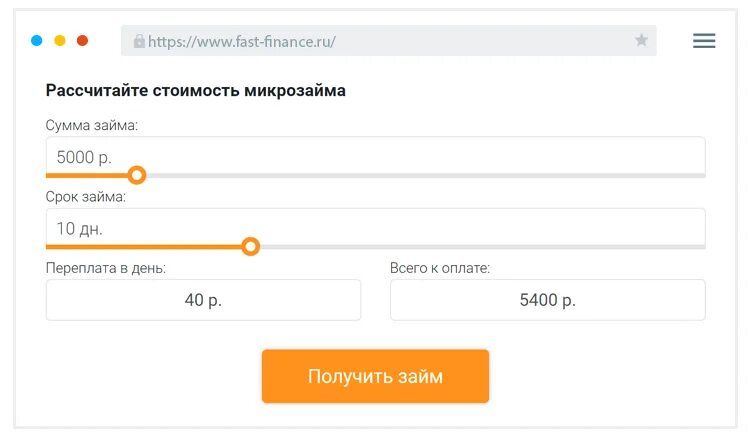Screen dimensions: 751x441
Task: Click the 'Рассчитайте стоимость микрозайма' heading
Action: pyautogui.click(x=196, y=91)
